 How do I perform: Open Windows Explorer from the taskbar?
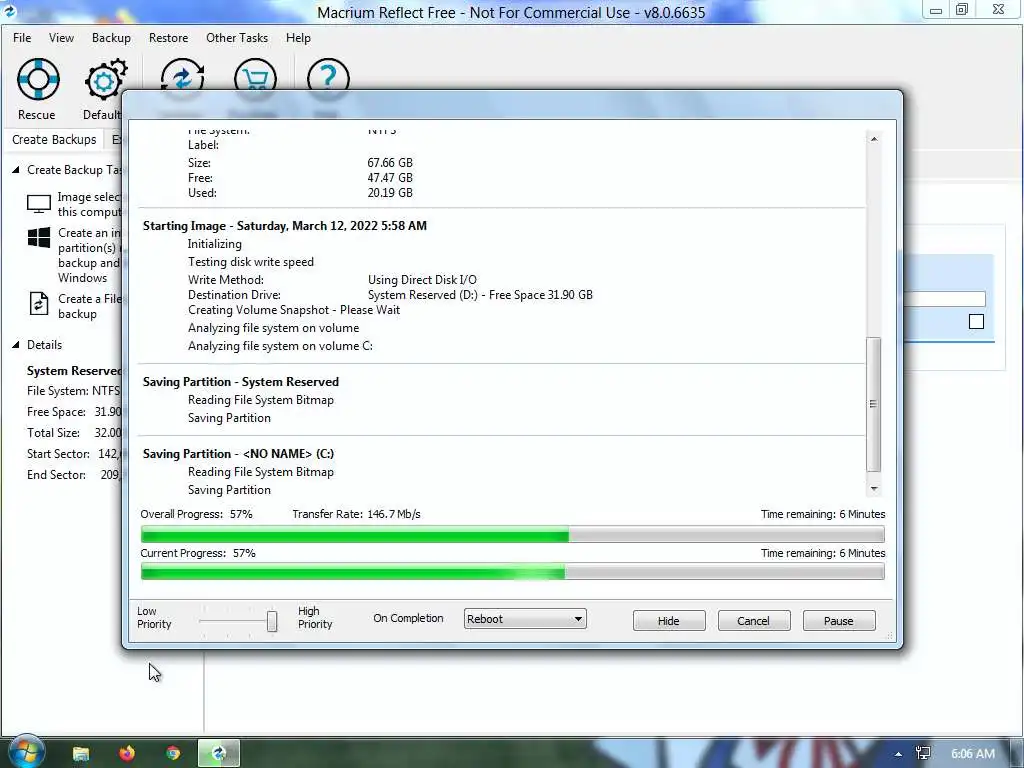pyautogui.click(x=81, y=754)
